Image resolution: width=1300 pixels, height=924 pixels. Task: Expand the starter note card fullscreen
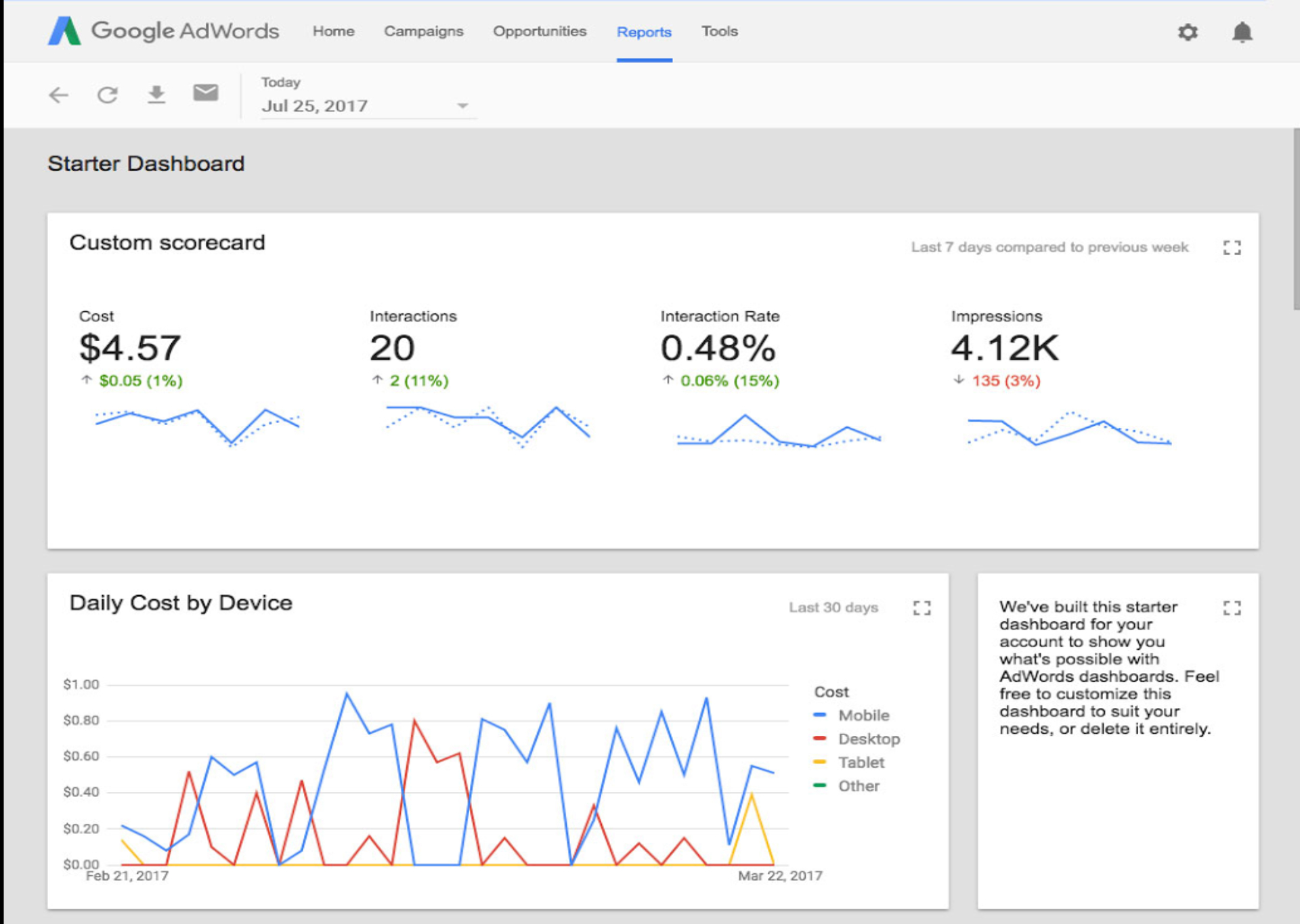tap(1232, 608)
